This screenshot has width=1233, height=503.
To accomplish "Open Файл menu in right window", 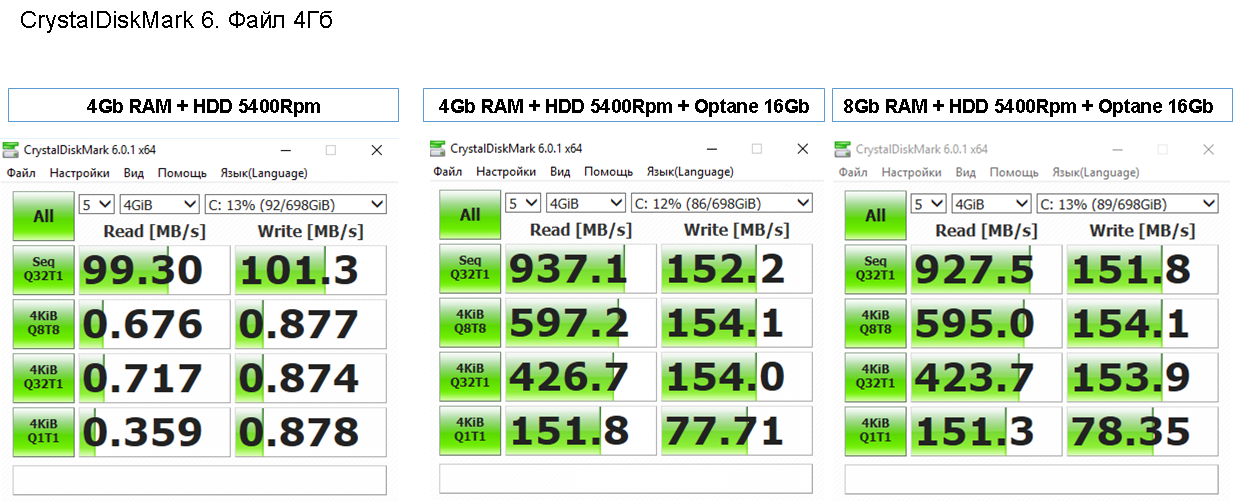I will tap(853, 172).
